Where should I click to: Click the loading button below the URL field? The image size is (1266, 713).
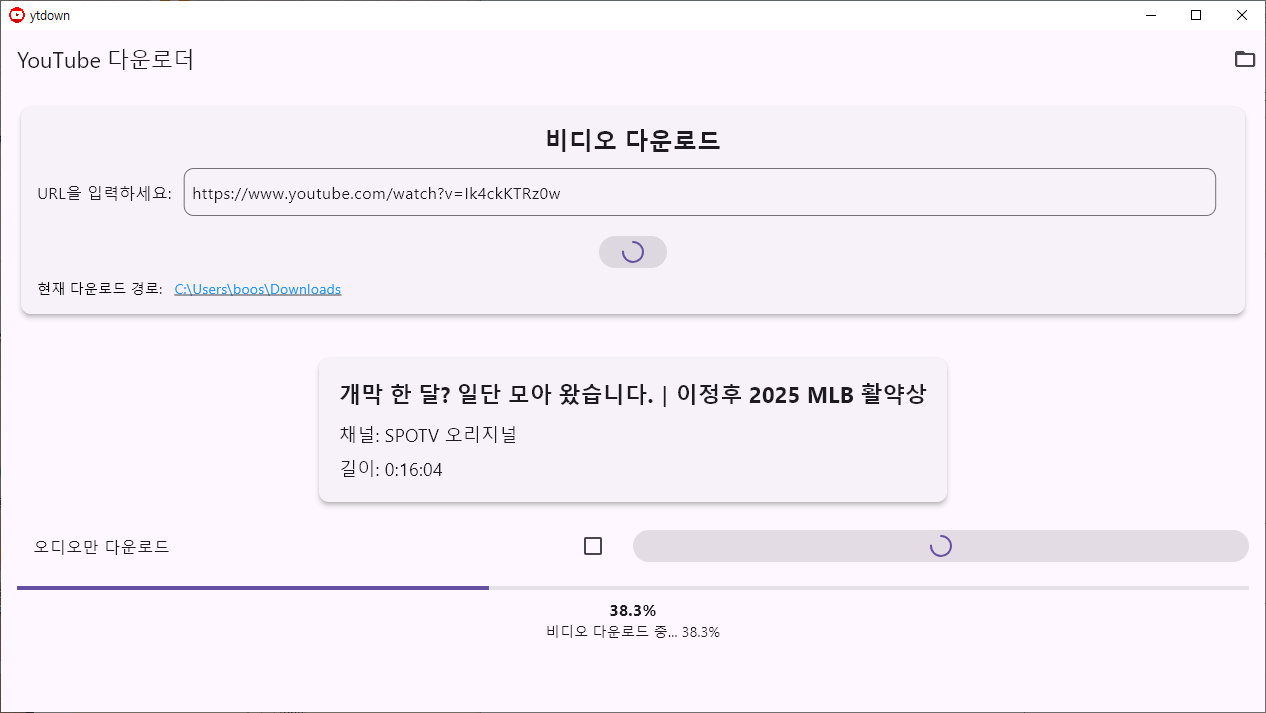click(x=633, y=252)
